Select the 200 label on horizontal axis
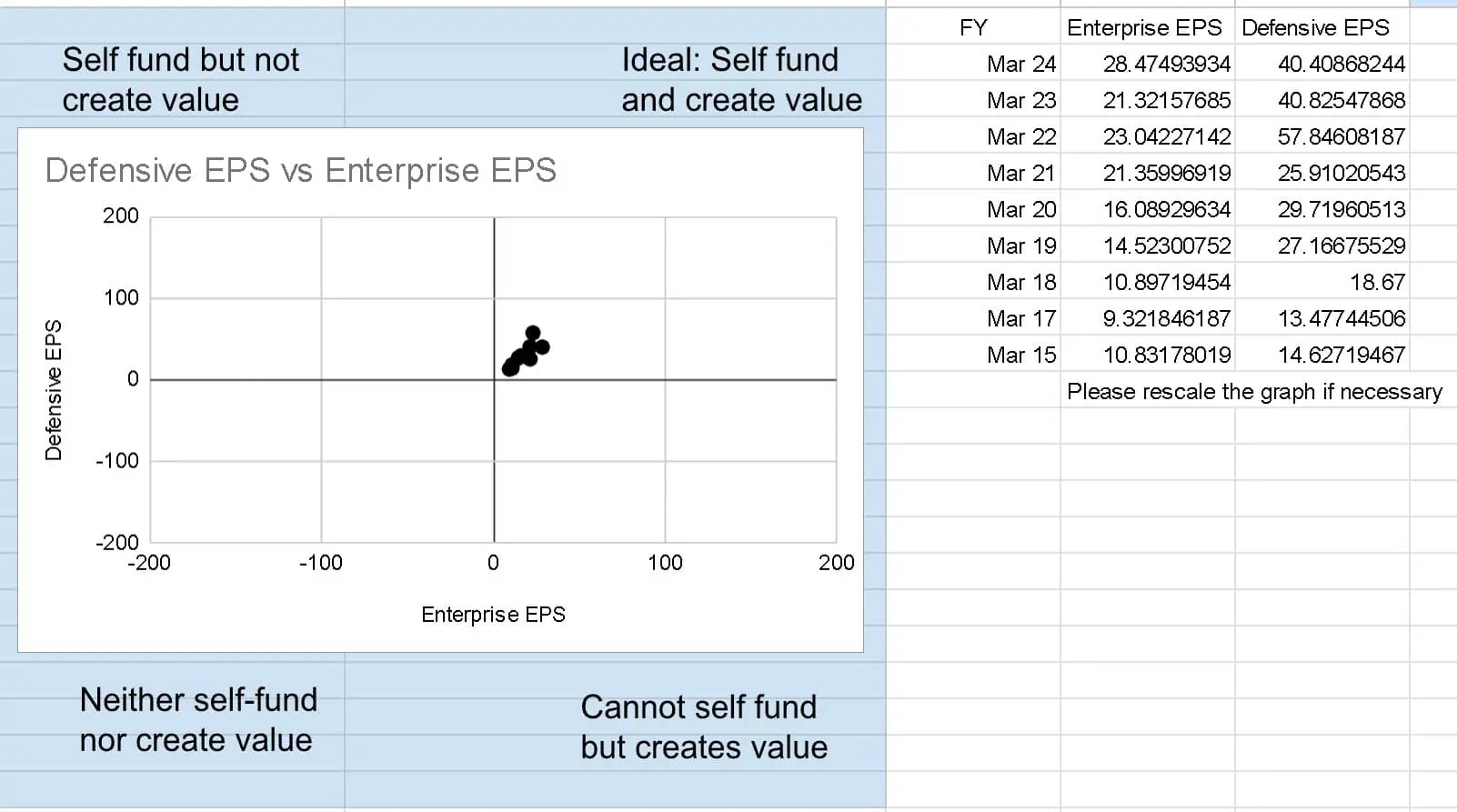The image size is (1457, 812). [x=836, y=563]
